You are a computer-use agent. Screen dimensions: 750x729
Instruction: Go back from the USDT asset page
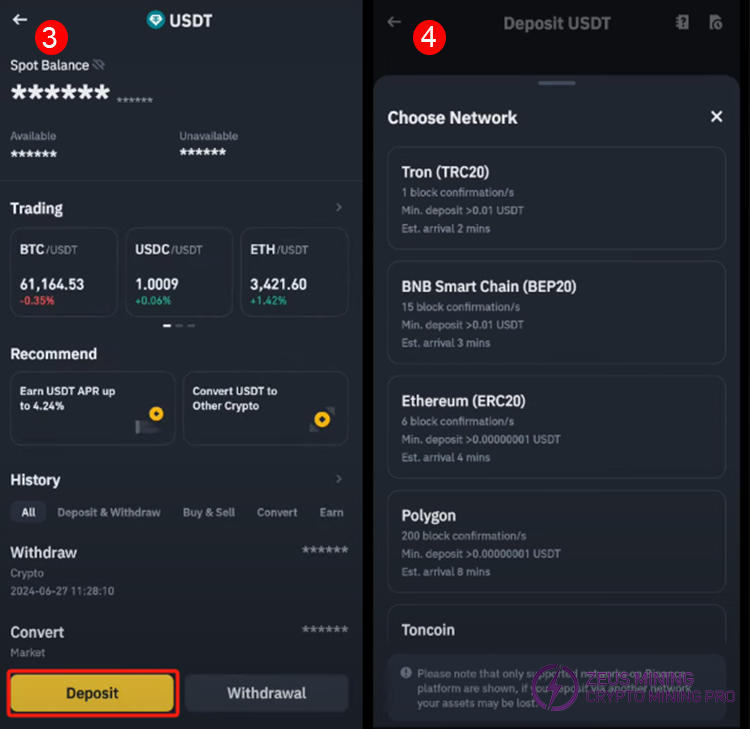20,20
